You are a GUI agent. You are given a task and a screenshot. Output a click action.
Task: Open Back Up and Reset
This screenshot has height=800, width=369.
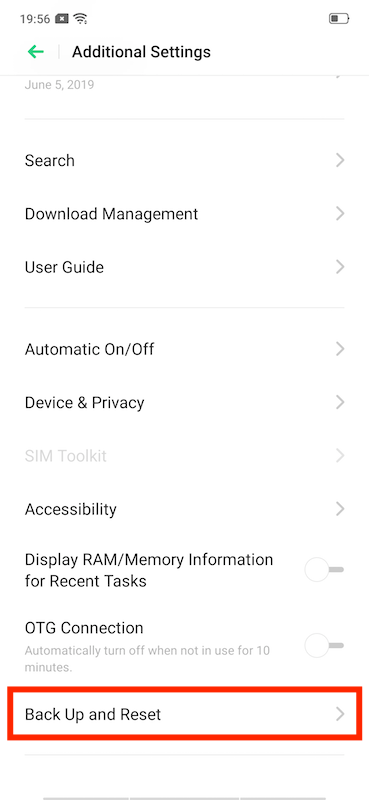(184, 714)
